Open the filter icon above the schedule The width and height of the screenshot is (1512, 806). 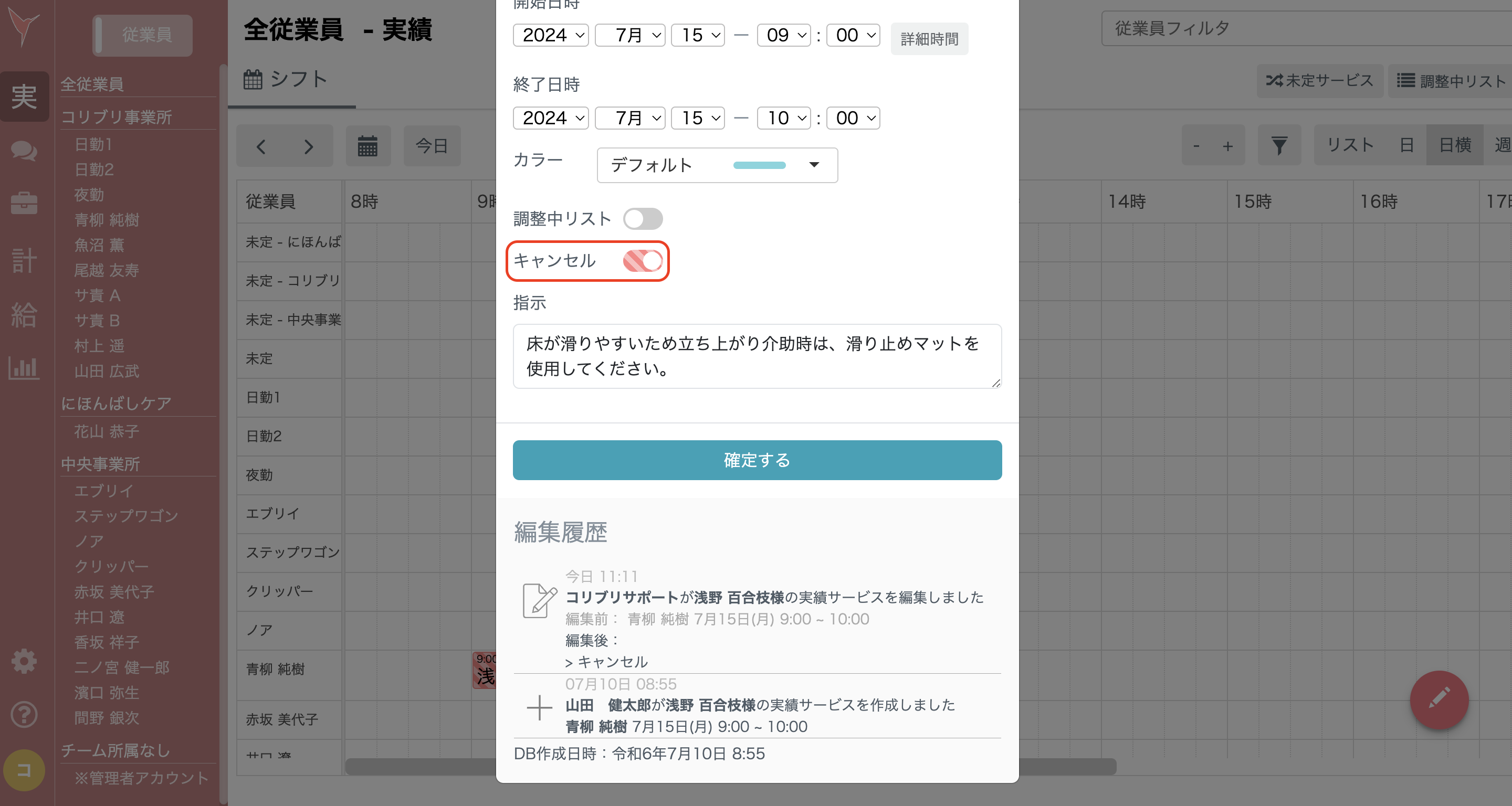tap(1279, 145)
